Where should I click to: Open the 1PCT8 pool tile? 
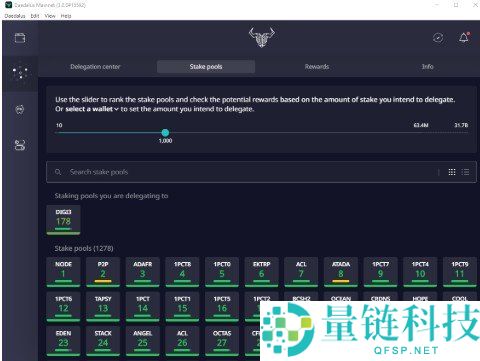click(182, 272)
